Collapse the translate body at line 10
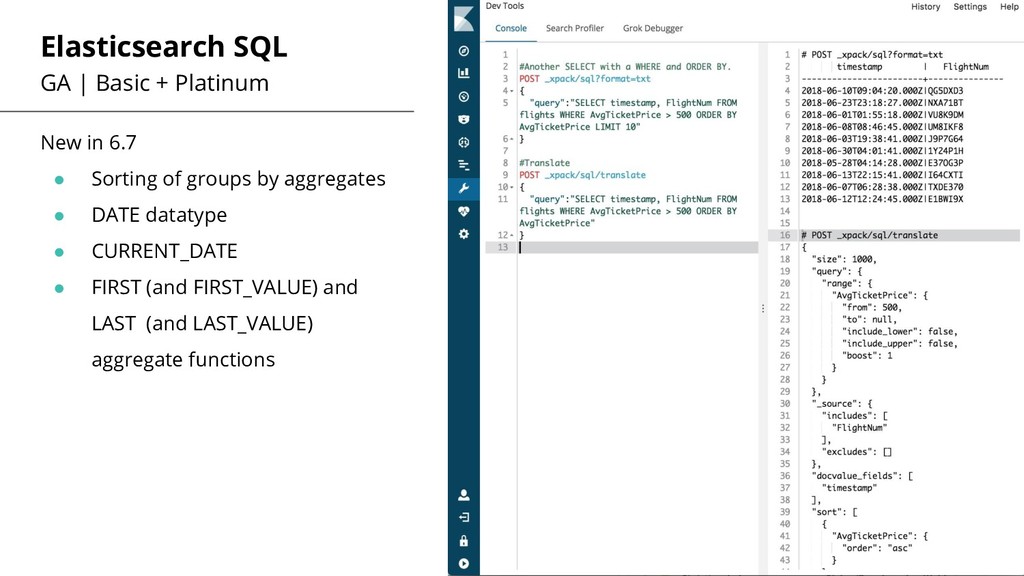This screenshot has width=1024, height=576. click(x=512, y=187)
